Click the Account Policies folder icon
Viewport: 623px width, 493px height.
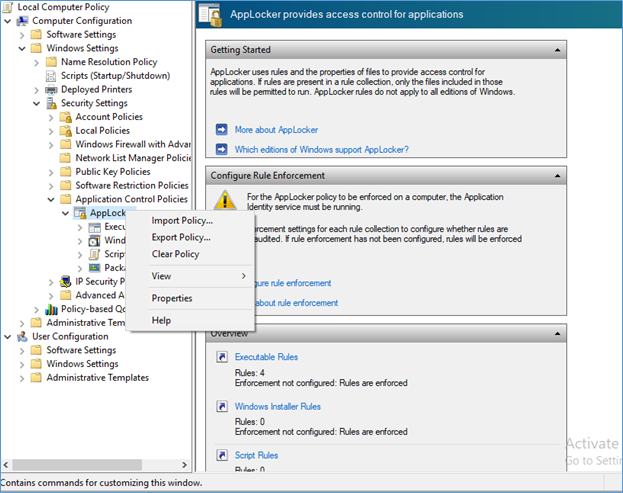click(66, 117)
